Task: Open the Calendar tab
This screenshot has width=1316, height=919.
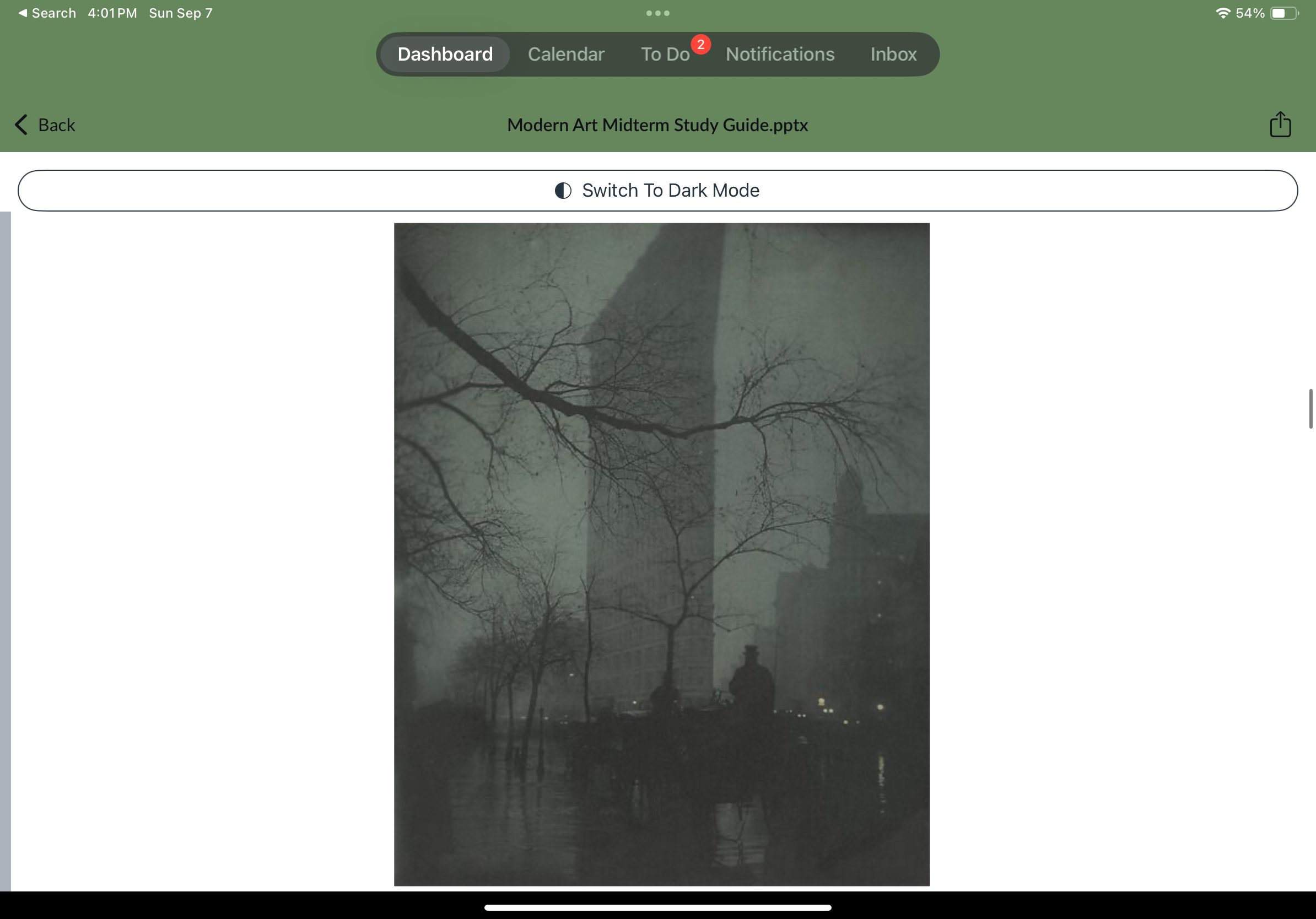Action: click(x=566, y=55)
